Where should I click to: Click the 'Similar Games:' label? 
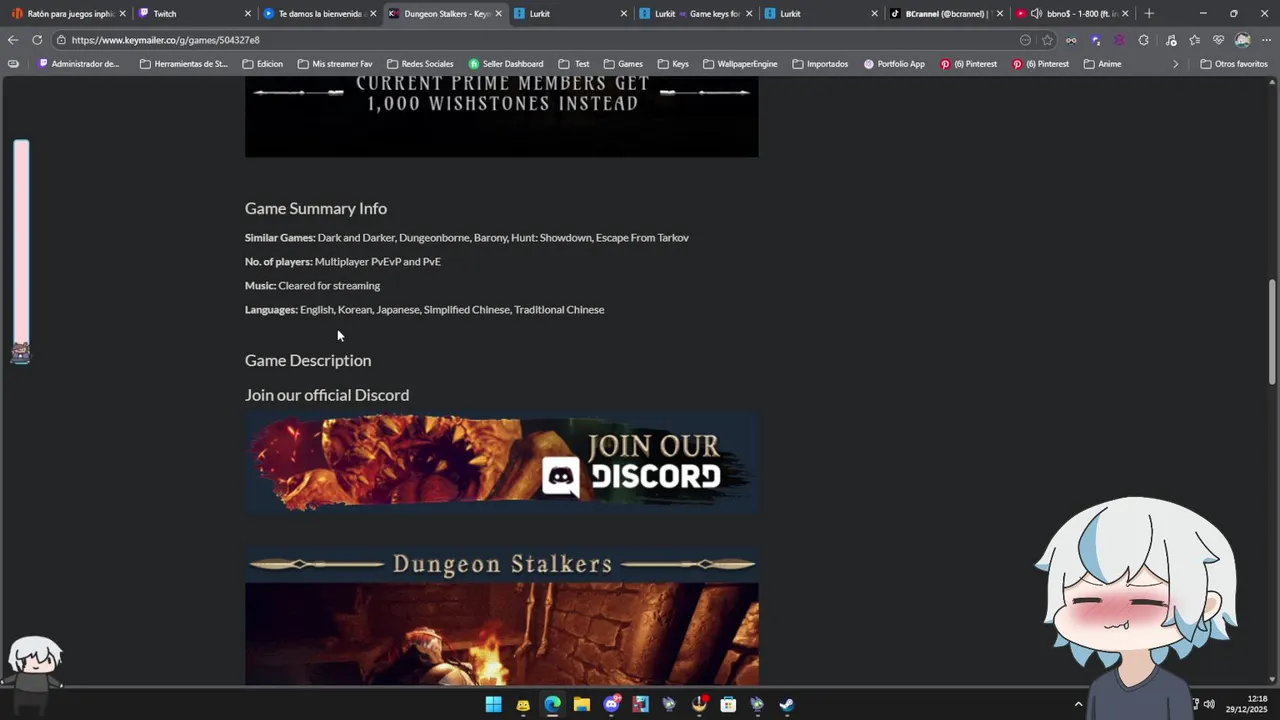pos(280,237)
